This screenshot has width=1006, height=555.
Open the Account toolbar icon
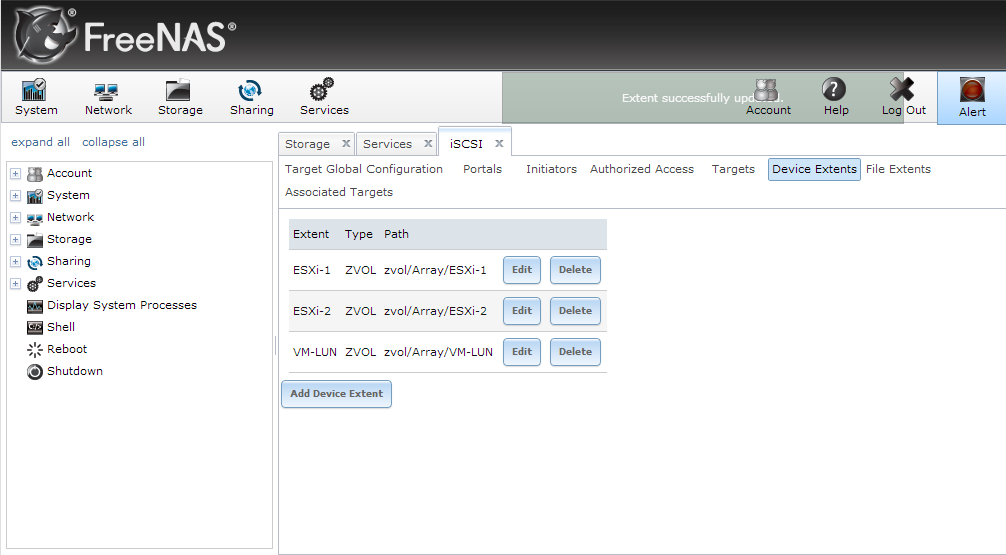(768, 97)
